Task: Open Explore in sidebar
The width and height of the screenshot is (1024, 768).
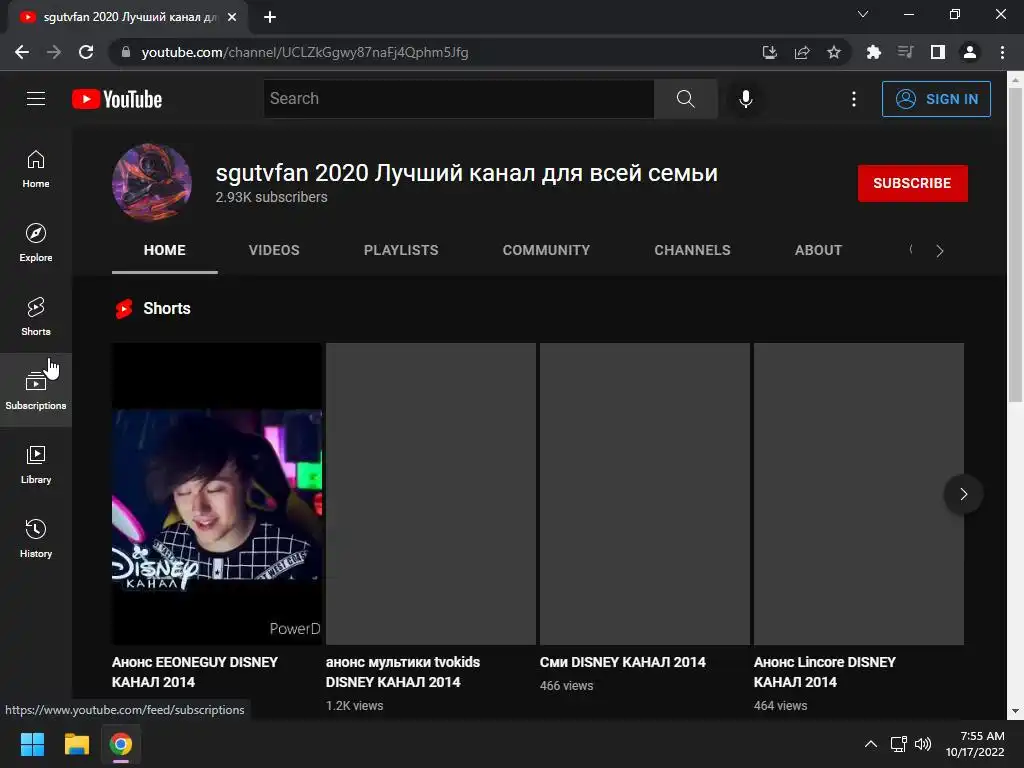Action: (x=36, y=243)
